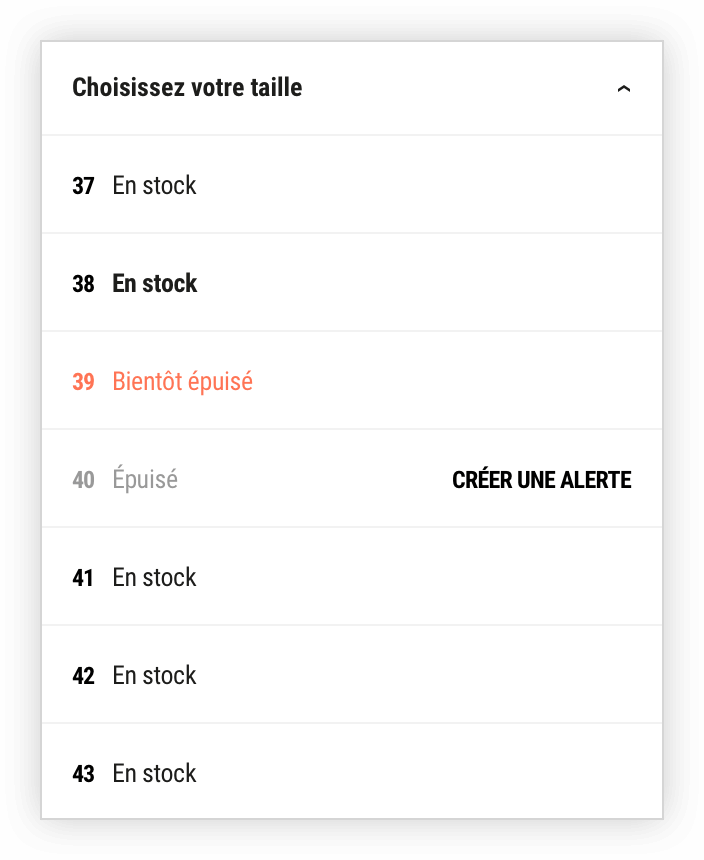Click the grey "Épuisé" status text
This screenshot has width=704, height=860.
(x=145, y=478)
